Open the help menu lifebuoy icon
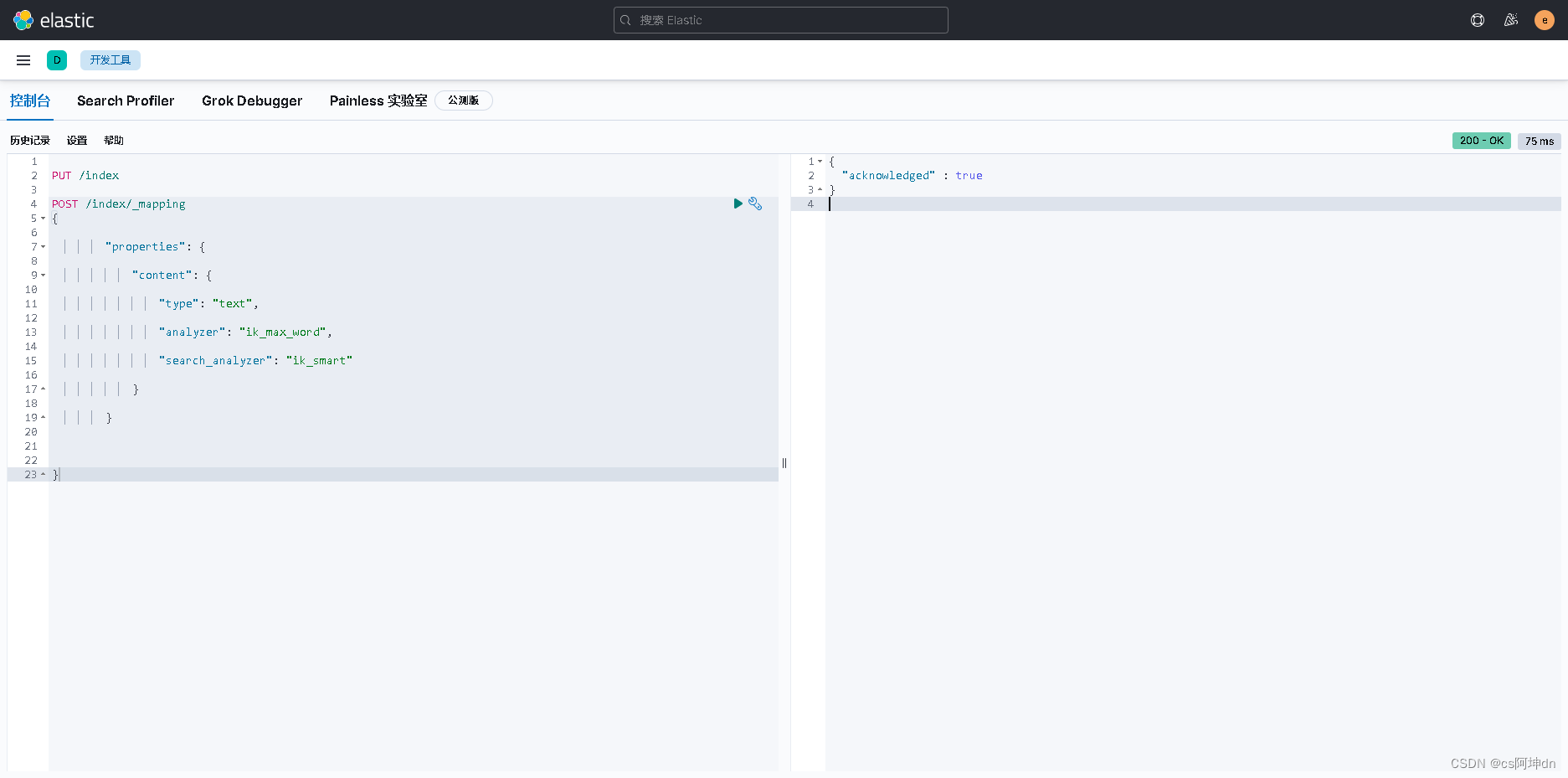The height and width of the screenshot is (778, 1568). tap(1478, 20)
